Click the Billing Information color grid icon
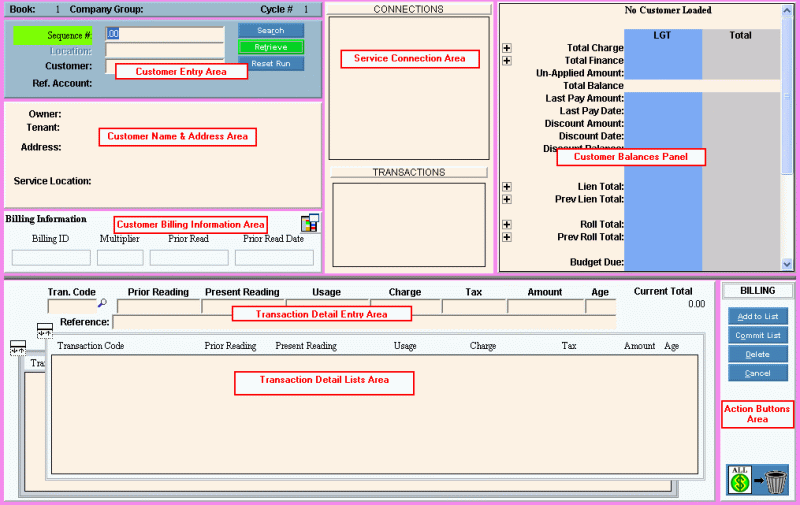The image size is (800, 505). [x=310, y=223]
